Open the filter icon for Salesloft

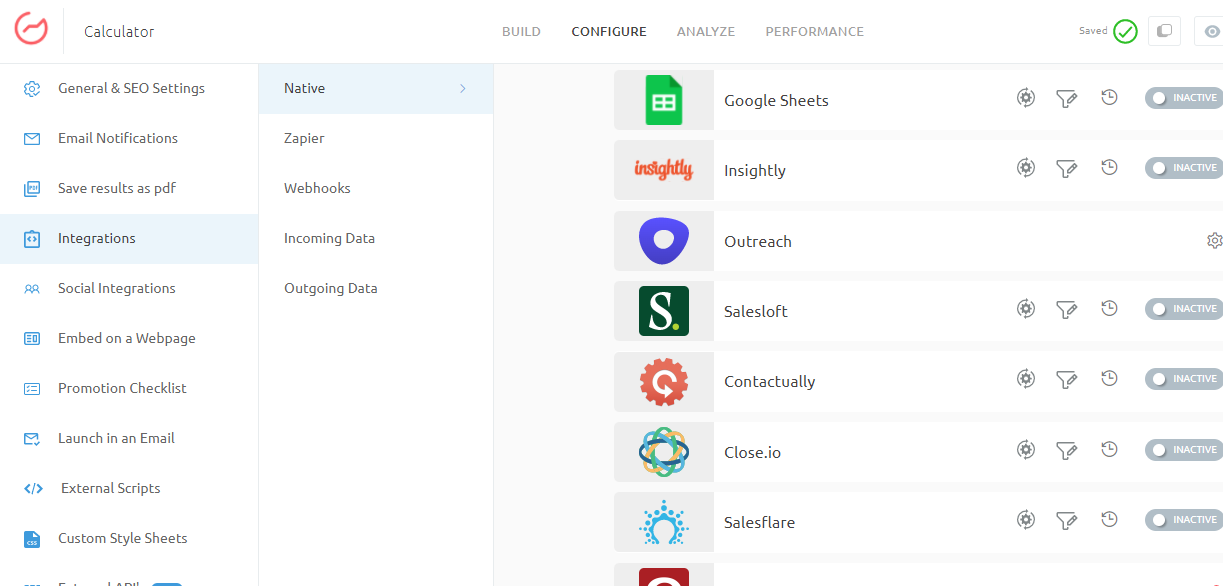(x=1067, y=309)
